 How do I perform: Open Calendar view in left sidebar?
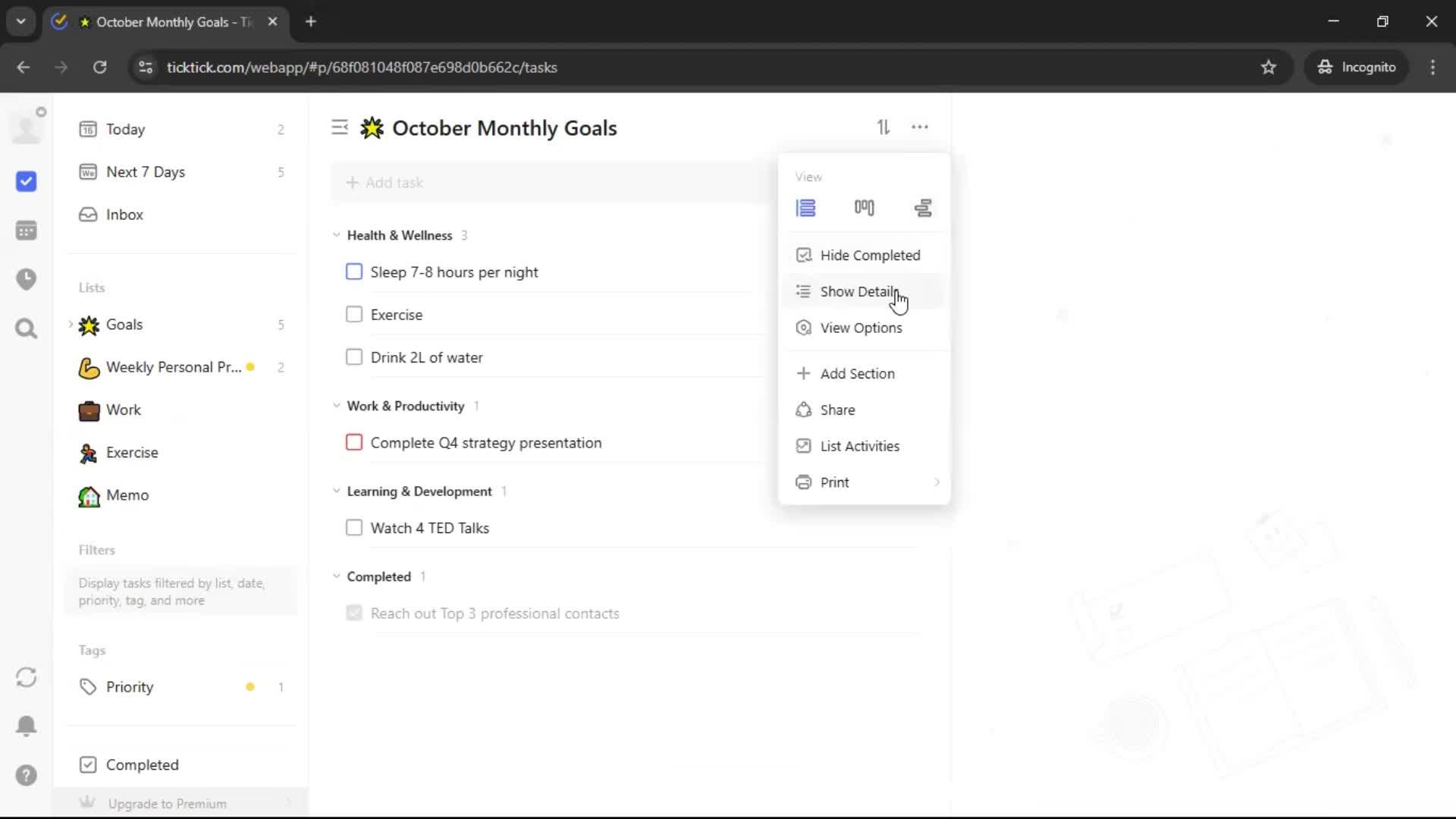coord(27,231)
